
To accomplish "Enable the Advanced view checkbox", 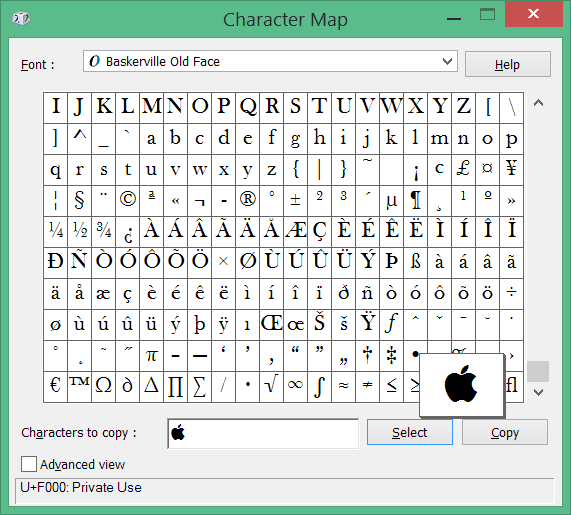I will coord(29,464).
